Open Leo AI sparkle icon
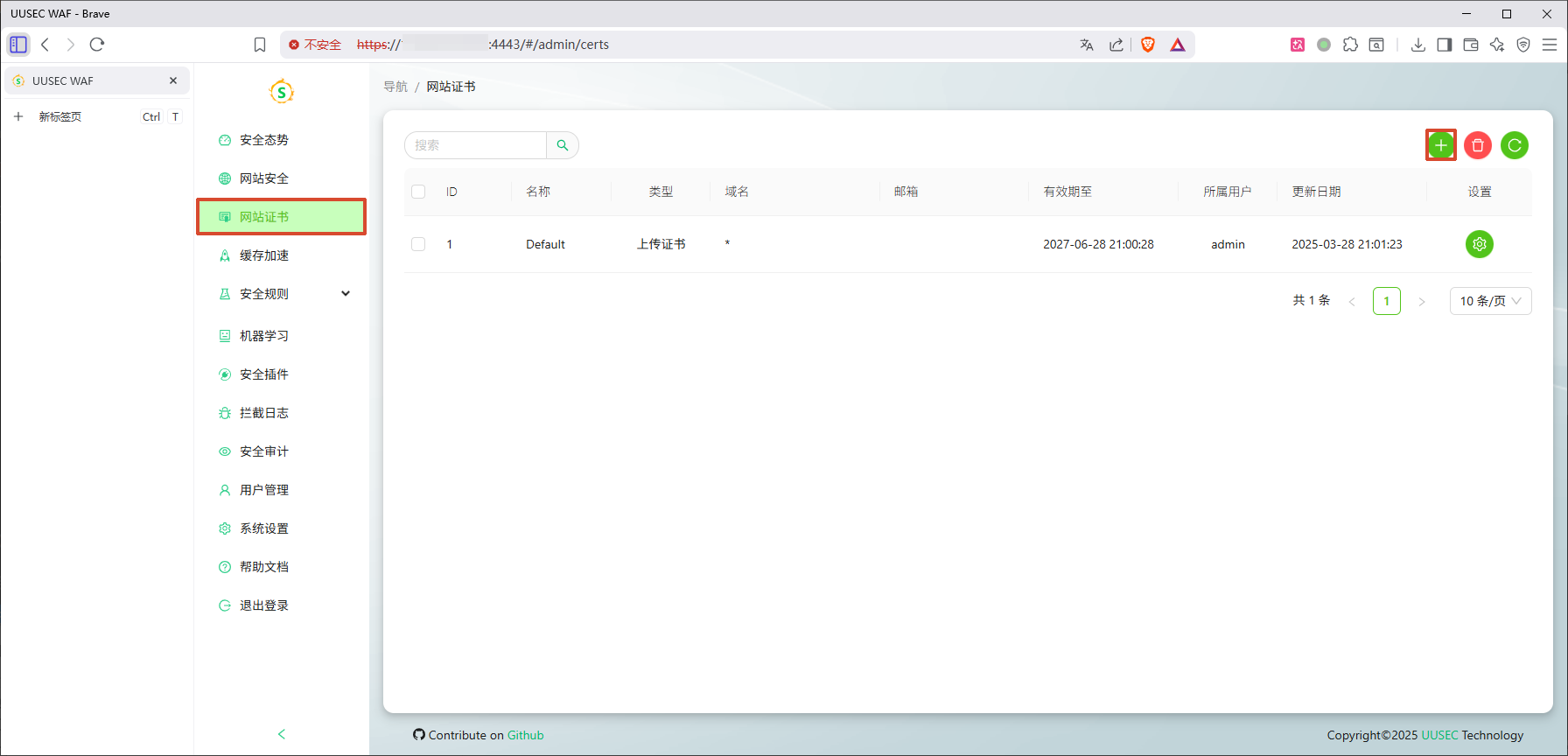 pyautogui.click(x=1497, y=45)
